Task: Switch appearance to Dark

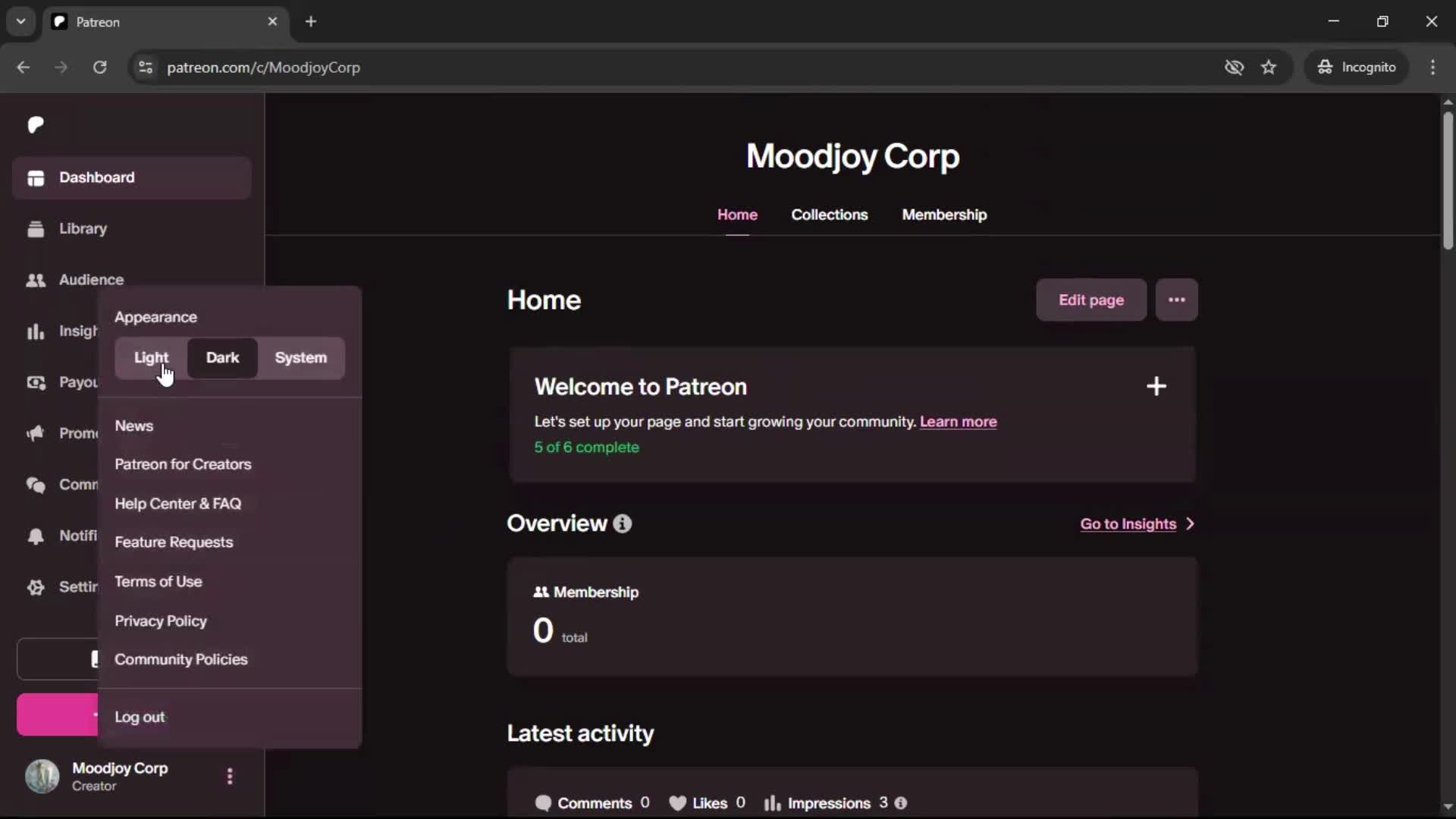Action: tap(222, 358)
